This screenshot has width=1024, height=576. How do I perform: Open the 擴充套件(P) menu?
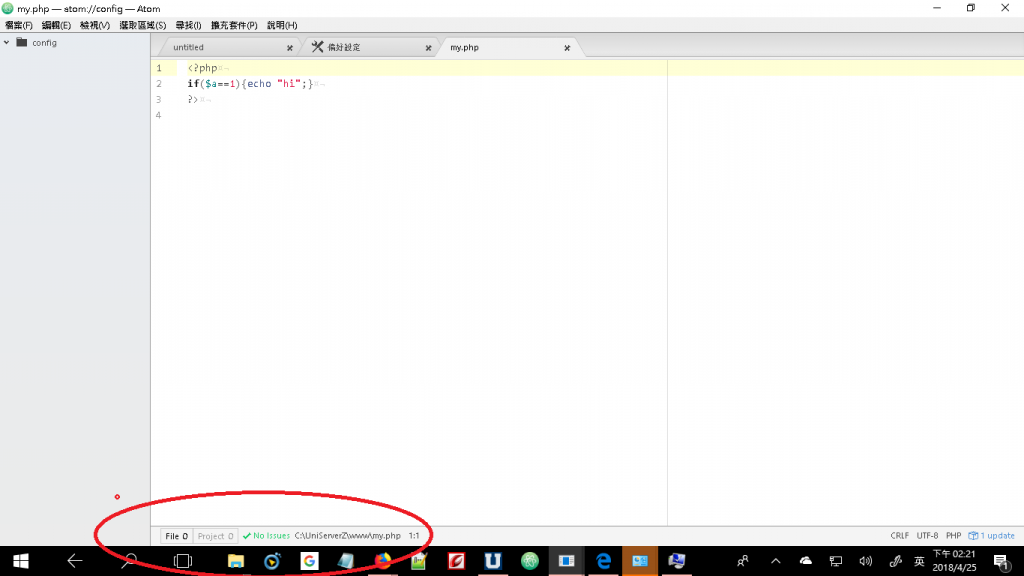[x=234, y=25]
